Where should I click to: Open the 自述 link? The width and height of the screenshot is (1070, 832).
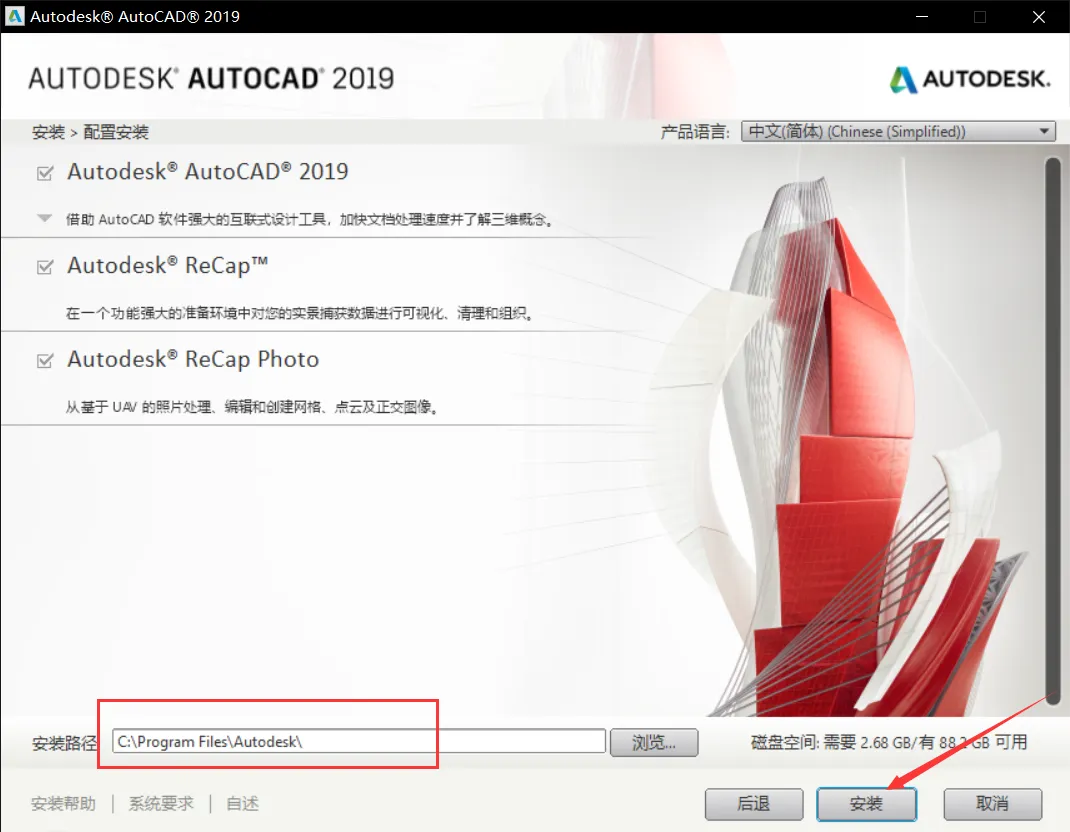point(242,803)
